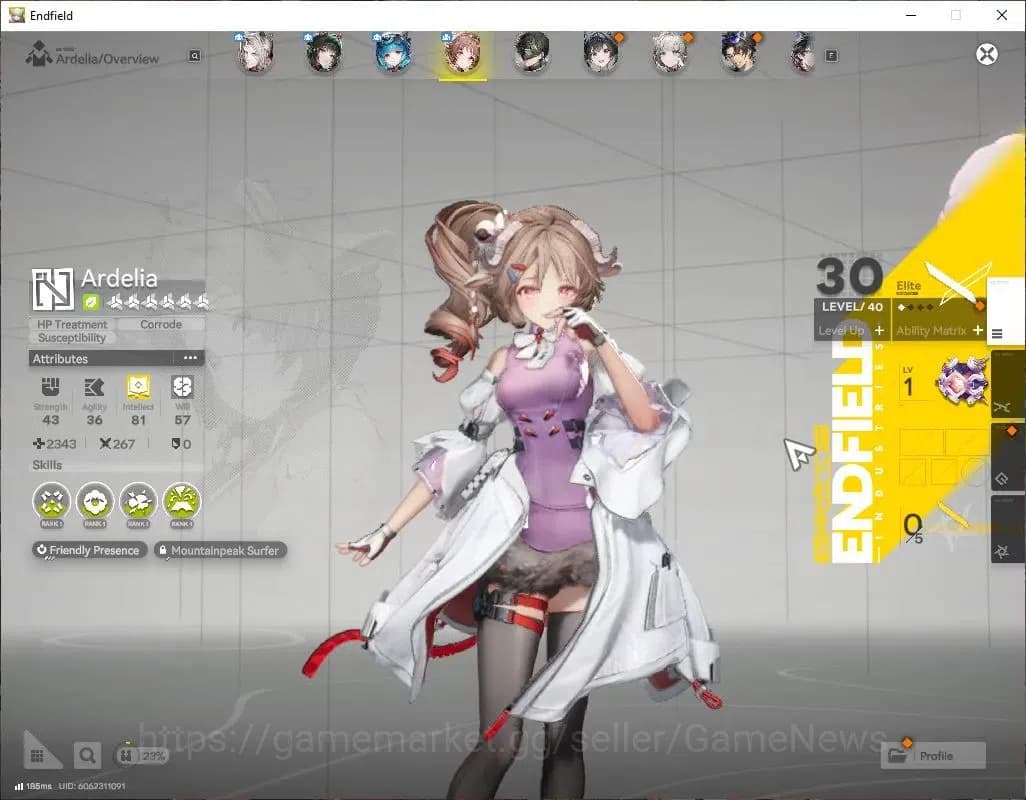Viewport: 1026px width, 800px height.
Task: Click the 185ms network latency indicator
Action: tap(33, 786)
